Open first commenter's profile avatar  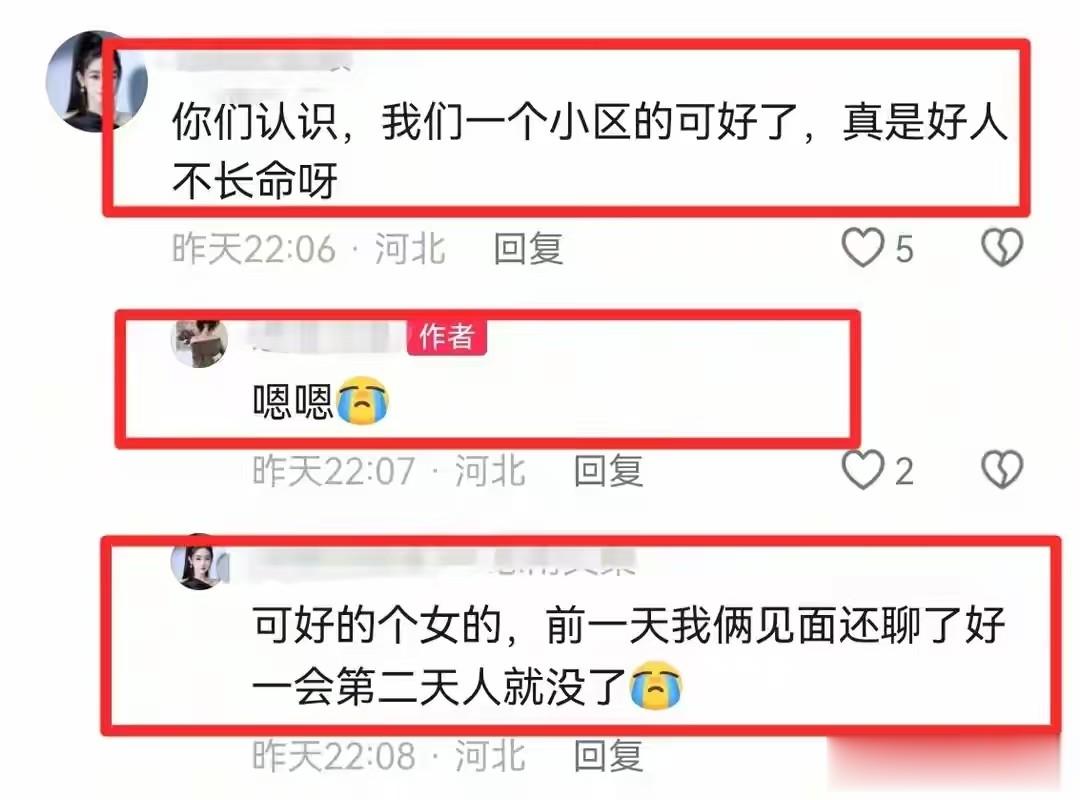pos(96,81)
